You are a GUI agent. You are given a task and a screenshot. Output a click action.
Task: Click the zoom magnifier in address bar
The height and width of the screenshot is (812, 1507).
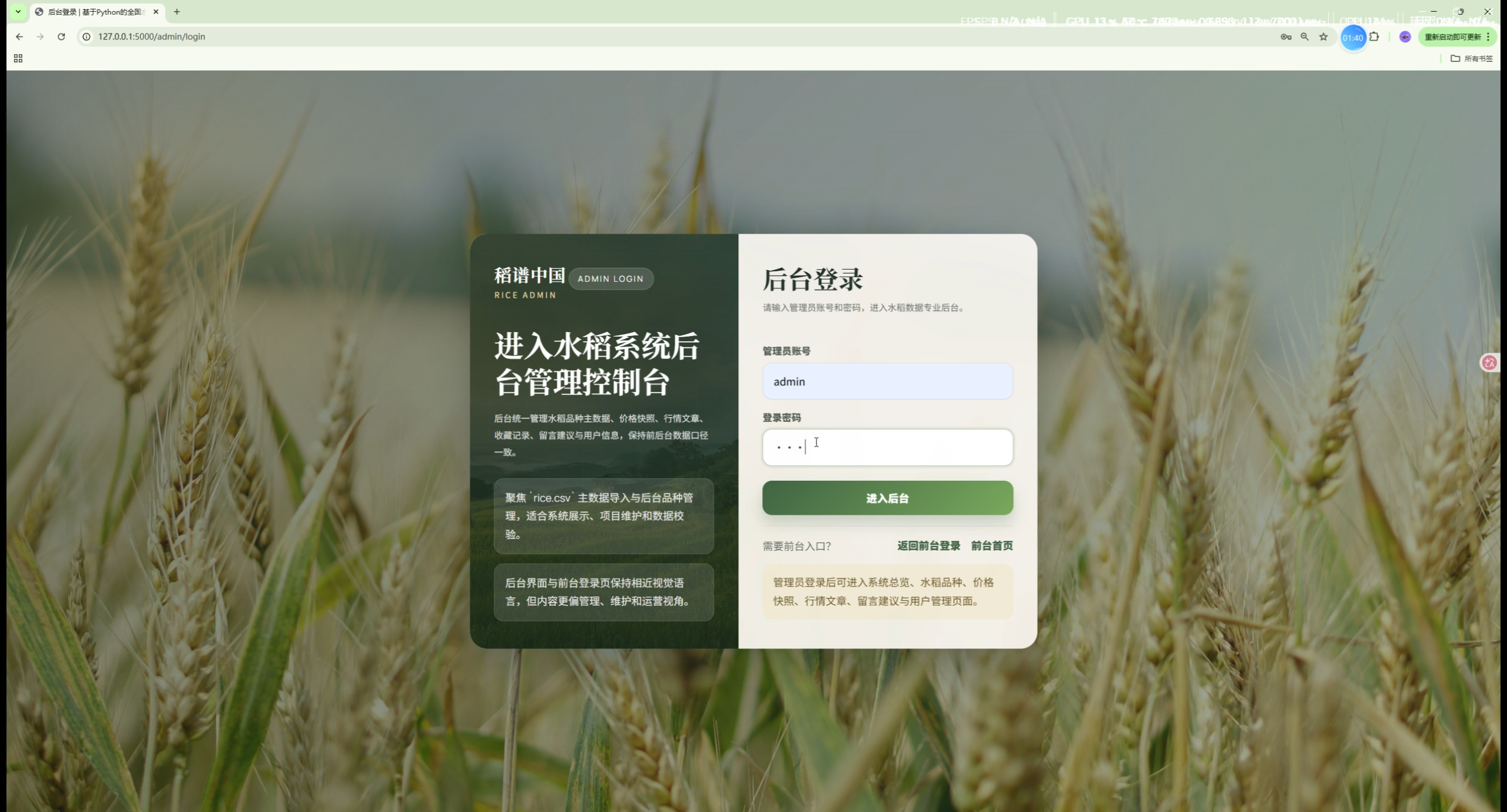1304,36
